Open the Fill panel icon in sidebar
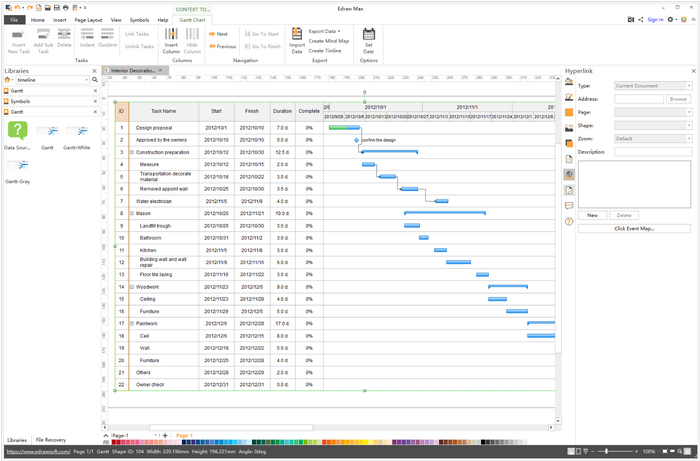This screenshot has width=700, height=461. coord(569,81)
